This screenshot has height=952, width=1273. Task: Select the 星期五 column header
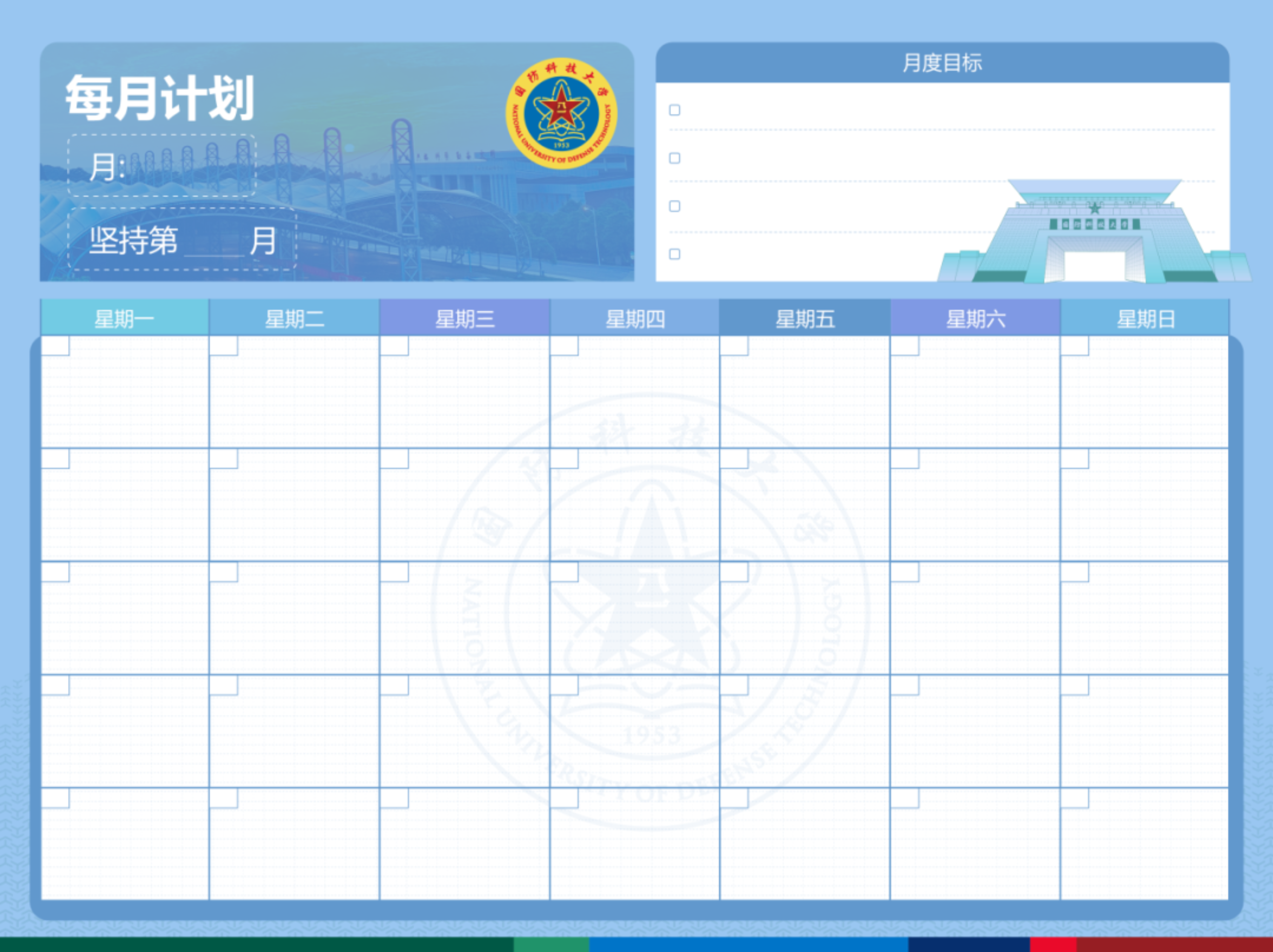(805, 318)
